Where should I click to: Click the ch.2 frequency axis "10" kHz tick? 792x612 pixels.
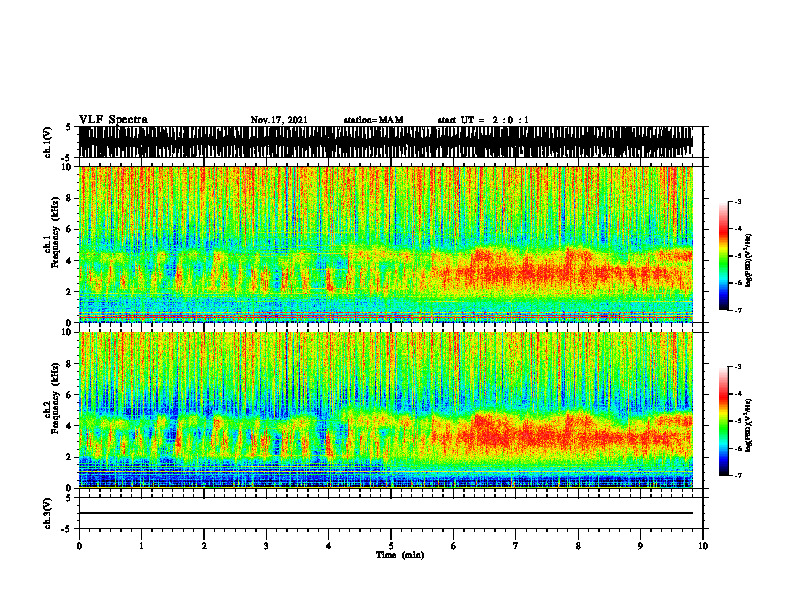click(x=66, y=332)
